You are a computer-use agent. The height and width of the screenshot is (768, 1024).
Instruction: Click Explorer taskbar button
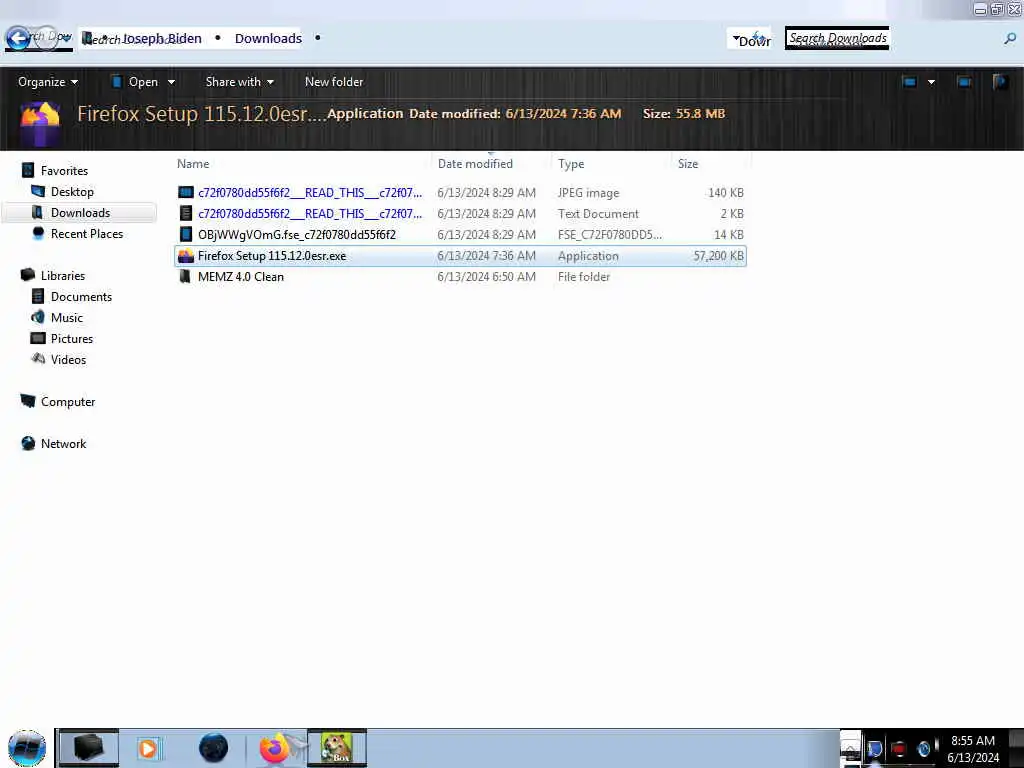[88, 748]
